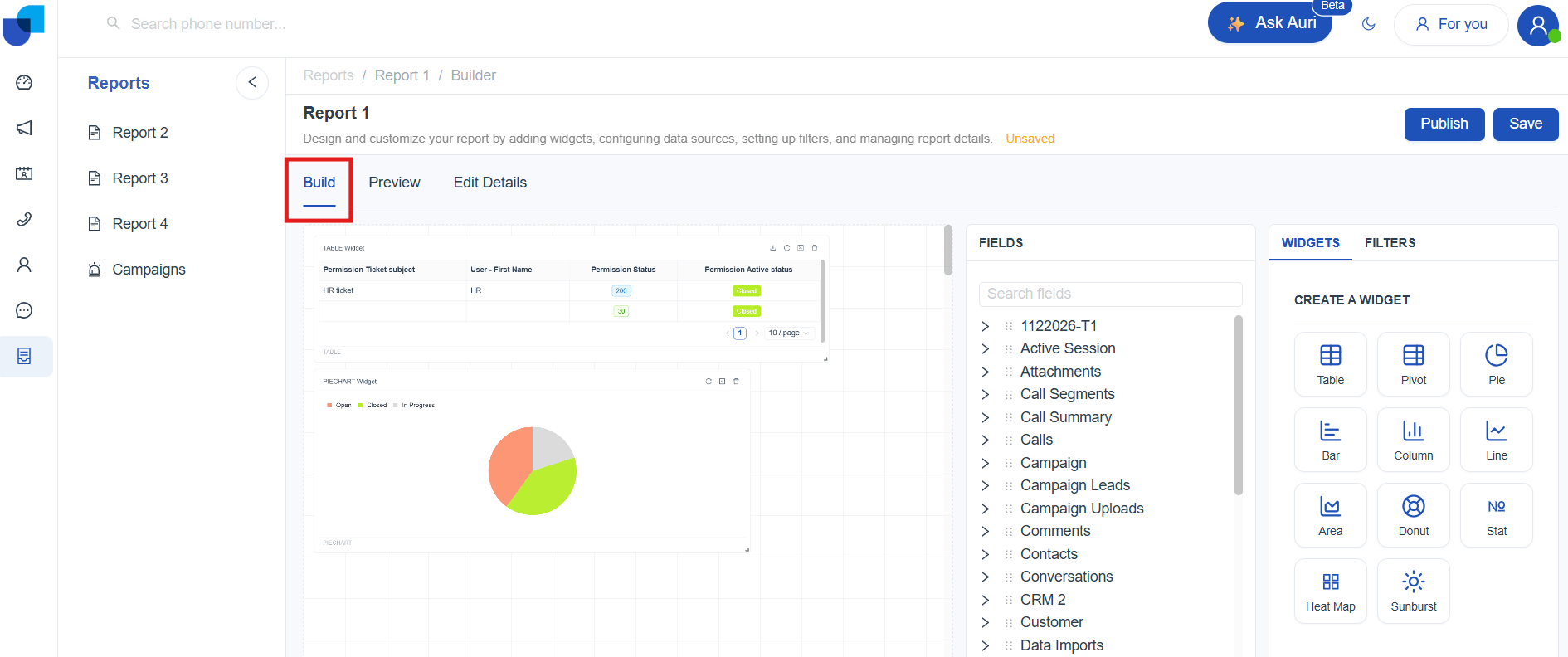Add a Donut chart widget

coord(1413,515)
